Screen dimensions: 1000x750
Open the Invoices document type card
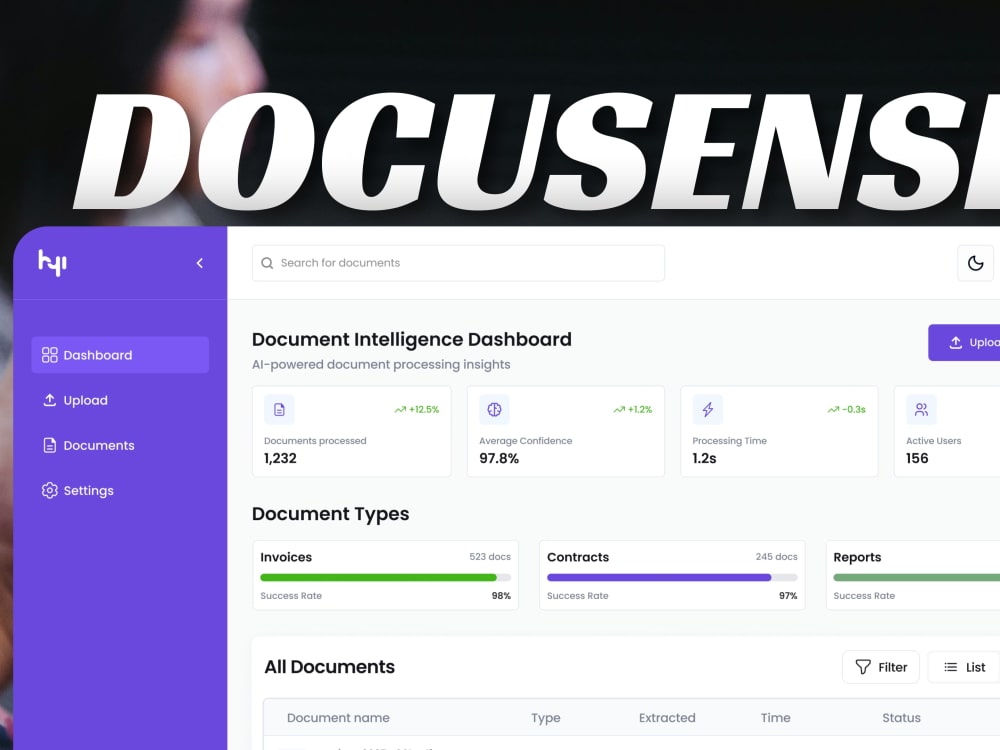point(385,575)
